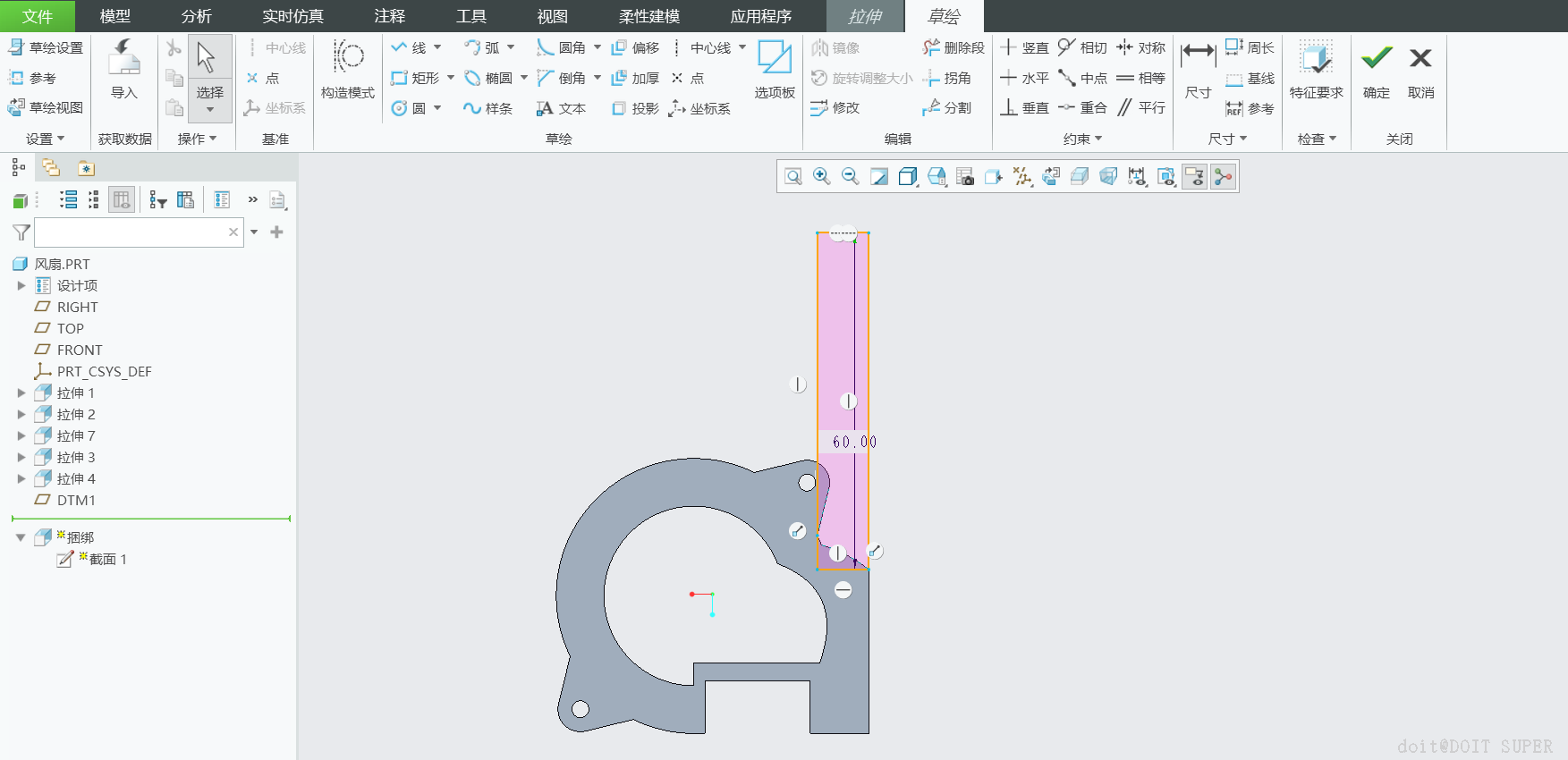1568x760 pixels.
Task: Click the green checkmark to confirm the sketch
Action: (1376, 59)
